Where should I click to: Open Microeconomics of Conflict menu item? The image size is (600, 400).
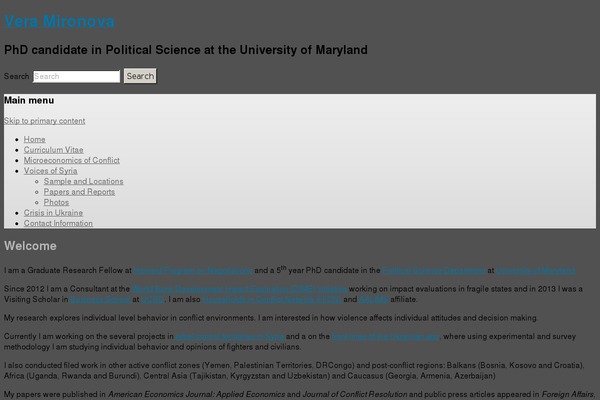click(72, 160)
